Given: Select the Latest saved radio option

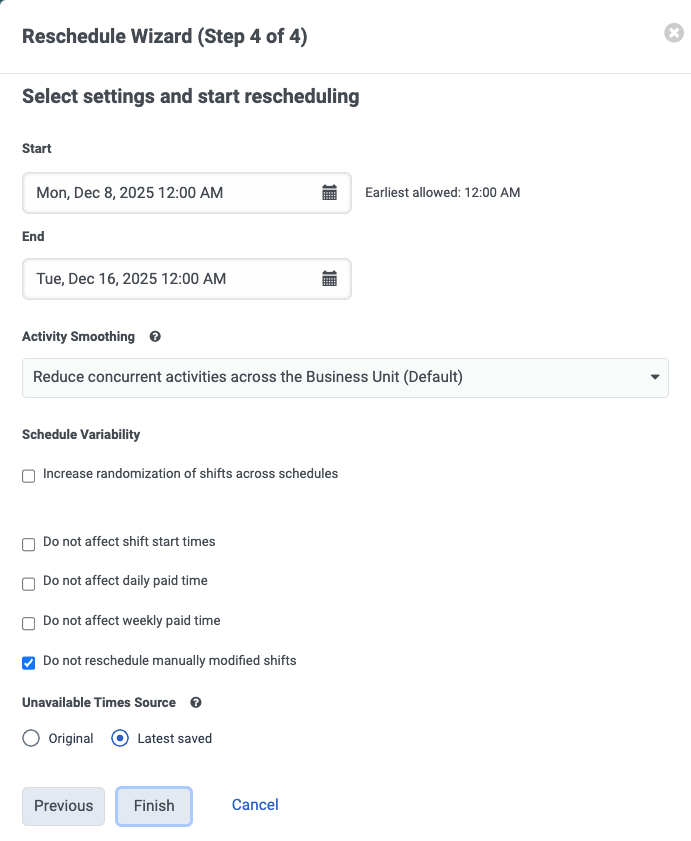Looking at the screenshot, I should 120,738.
